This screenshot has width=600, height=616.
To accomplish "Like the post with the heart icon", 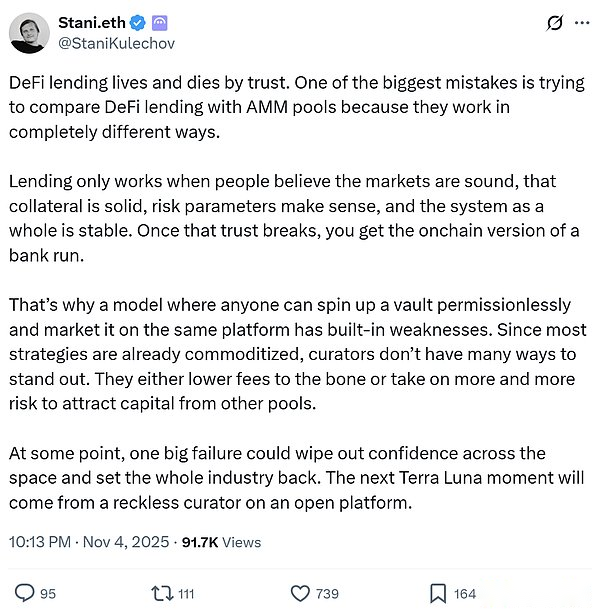I will [x=299, y=593].
